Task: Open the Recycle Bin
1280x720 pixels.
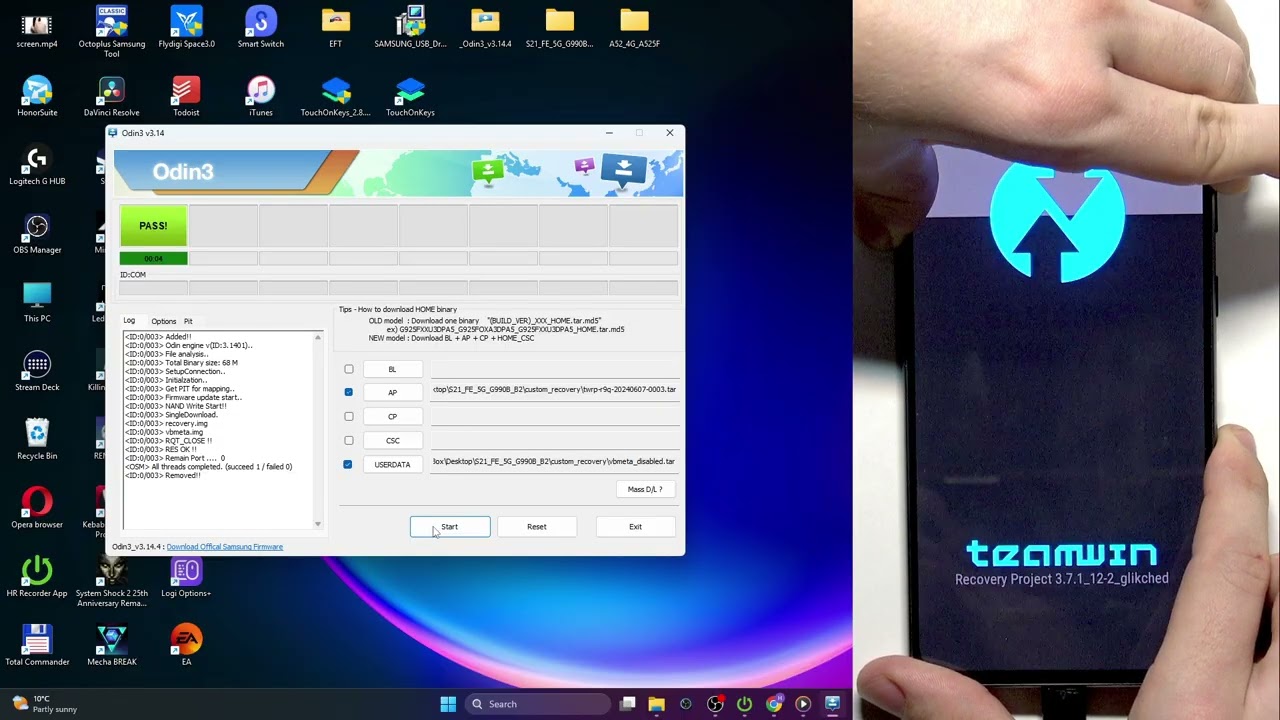Action: [37, 440]
